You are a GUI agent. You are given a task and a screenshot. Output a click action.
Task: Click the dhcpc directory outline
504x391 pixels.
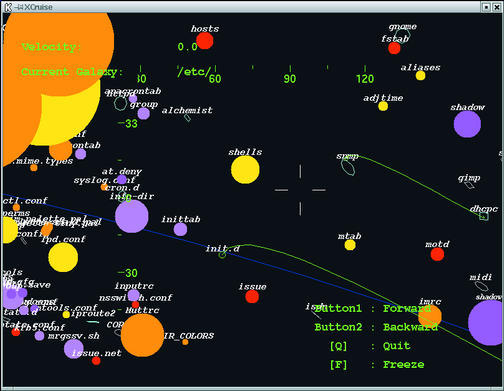click(484, 217)
